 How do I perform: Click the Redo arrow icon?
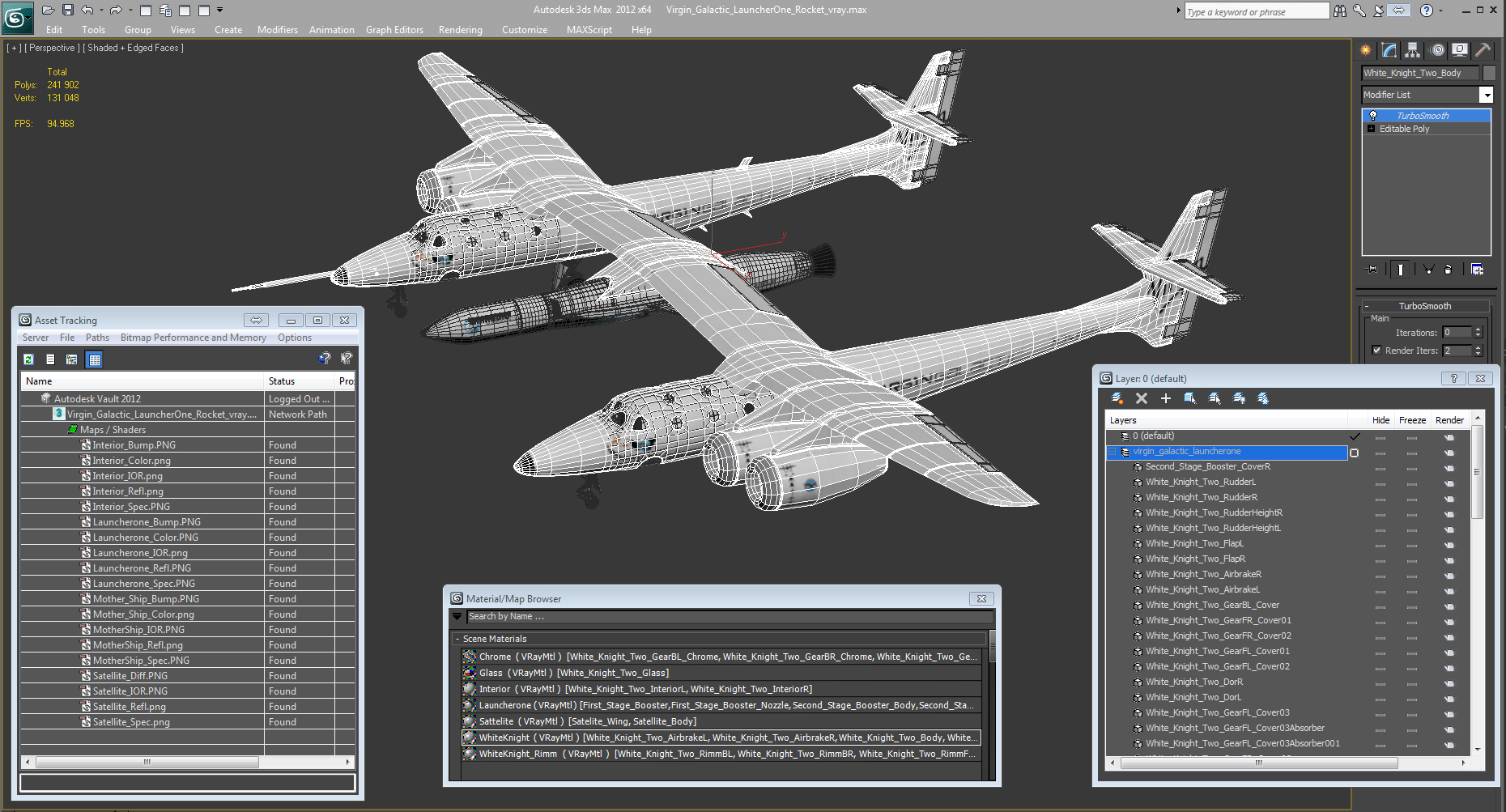pyautogui.click(x=115, y=10)
